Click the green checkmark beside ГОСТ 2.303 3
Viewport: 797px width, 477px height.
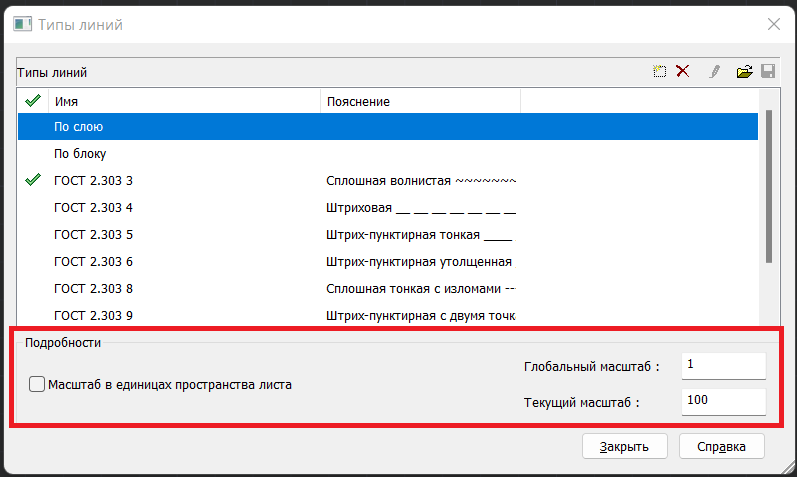coord(32,180)
